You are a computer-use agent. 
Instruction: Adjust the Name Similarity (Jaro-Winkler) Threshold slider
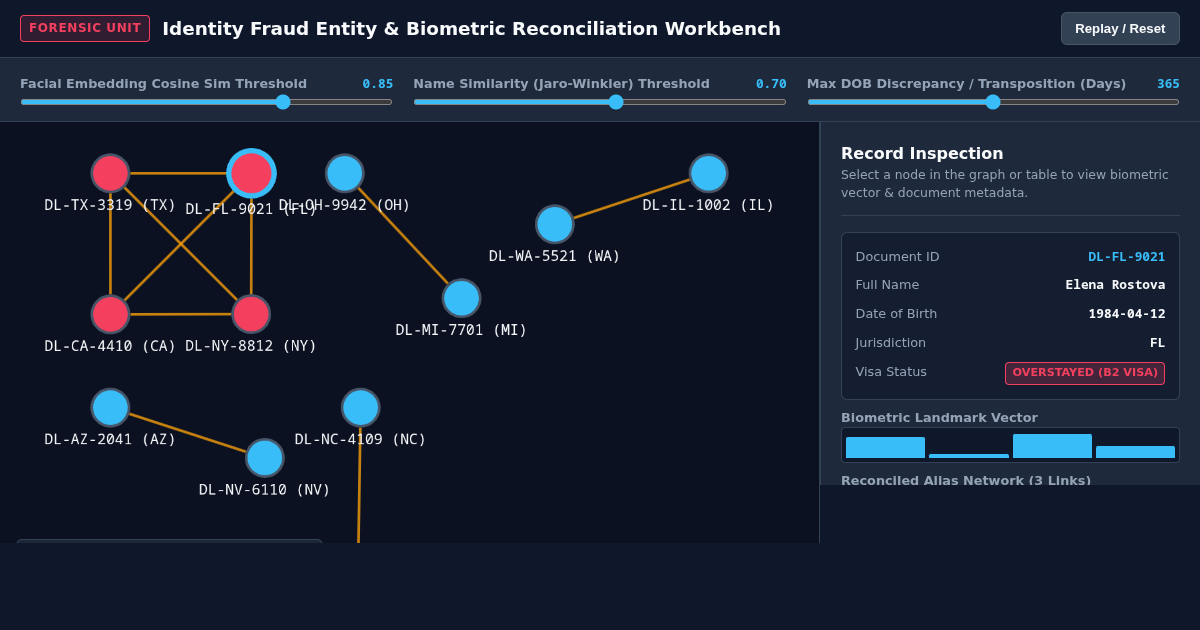600,101
